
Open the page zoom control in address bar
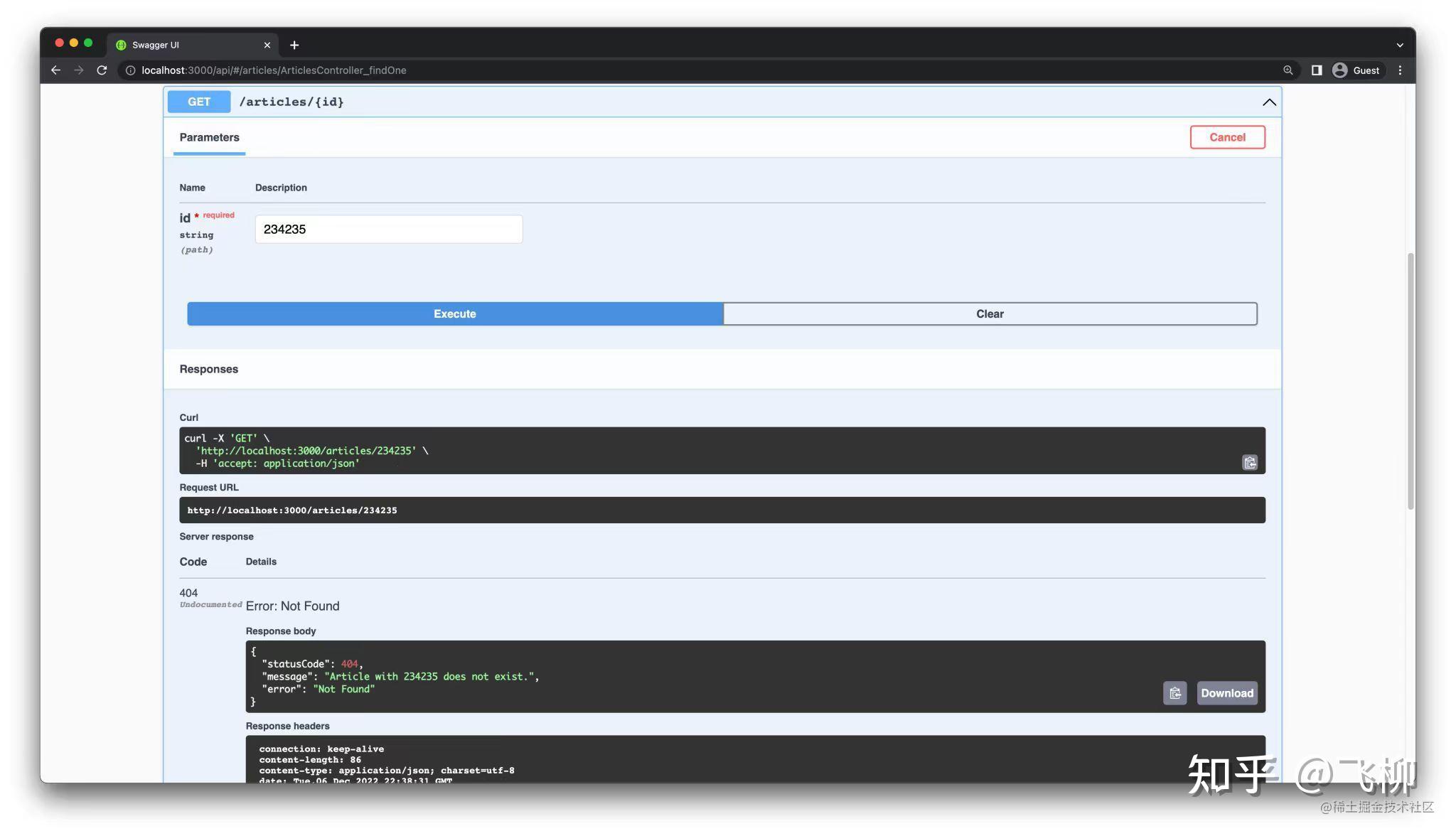pyautogui.click(x=1288, y=70)
